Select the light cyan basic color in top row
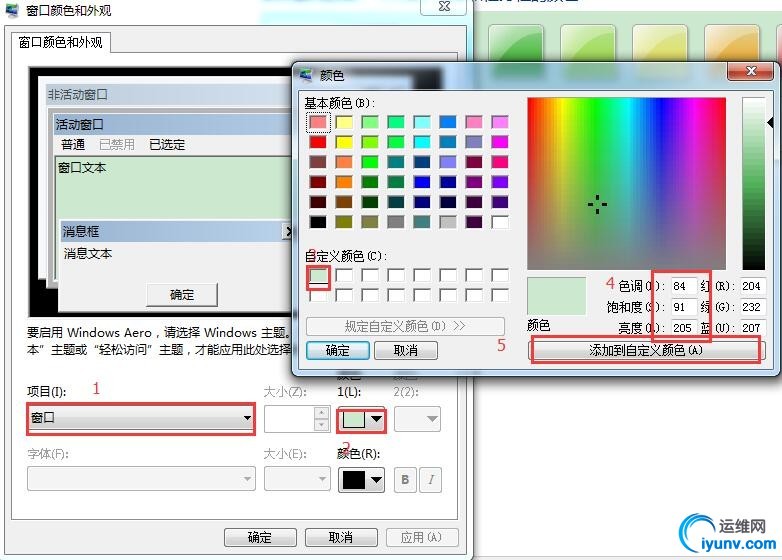 (422, 122)
